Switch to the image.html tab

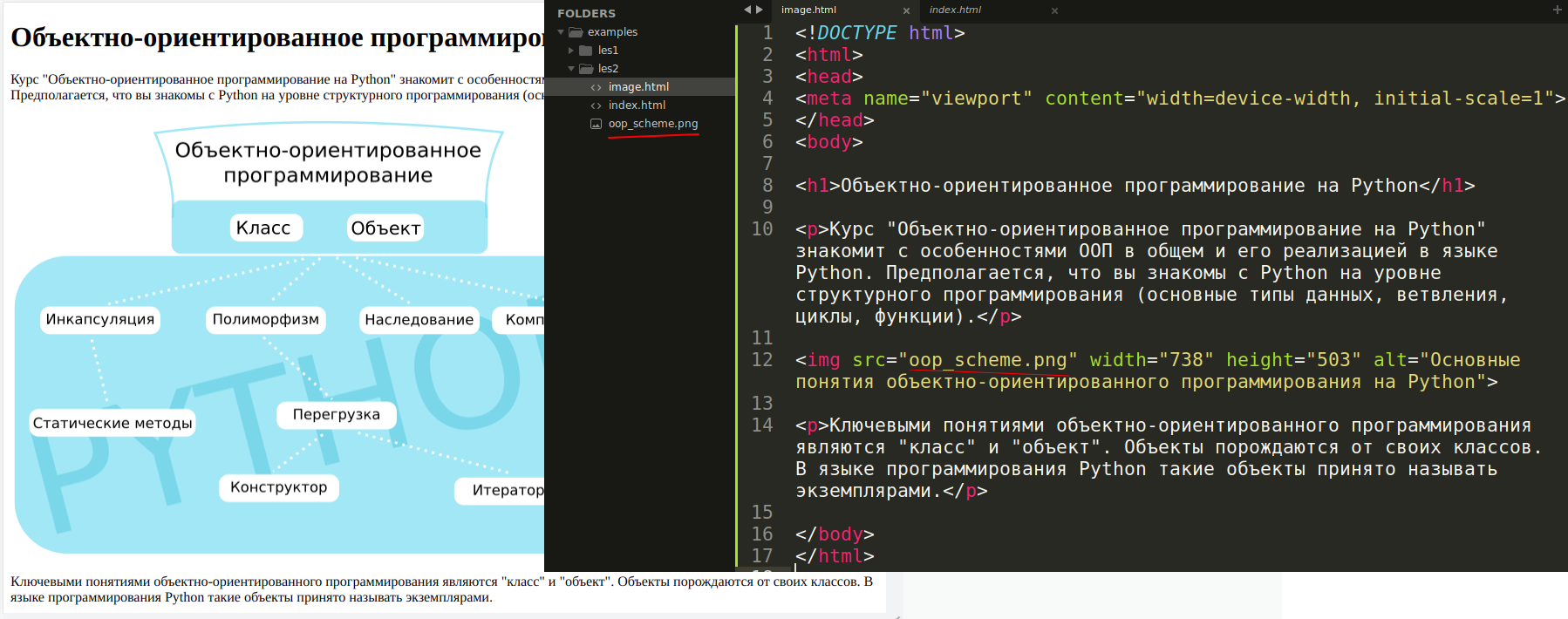[808, 10]
